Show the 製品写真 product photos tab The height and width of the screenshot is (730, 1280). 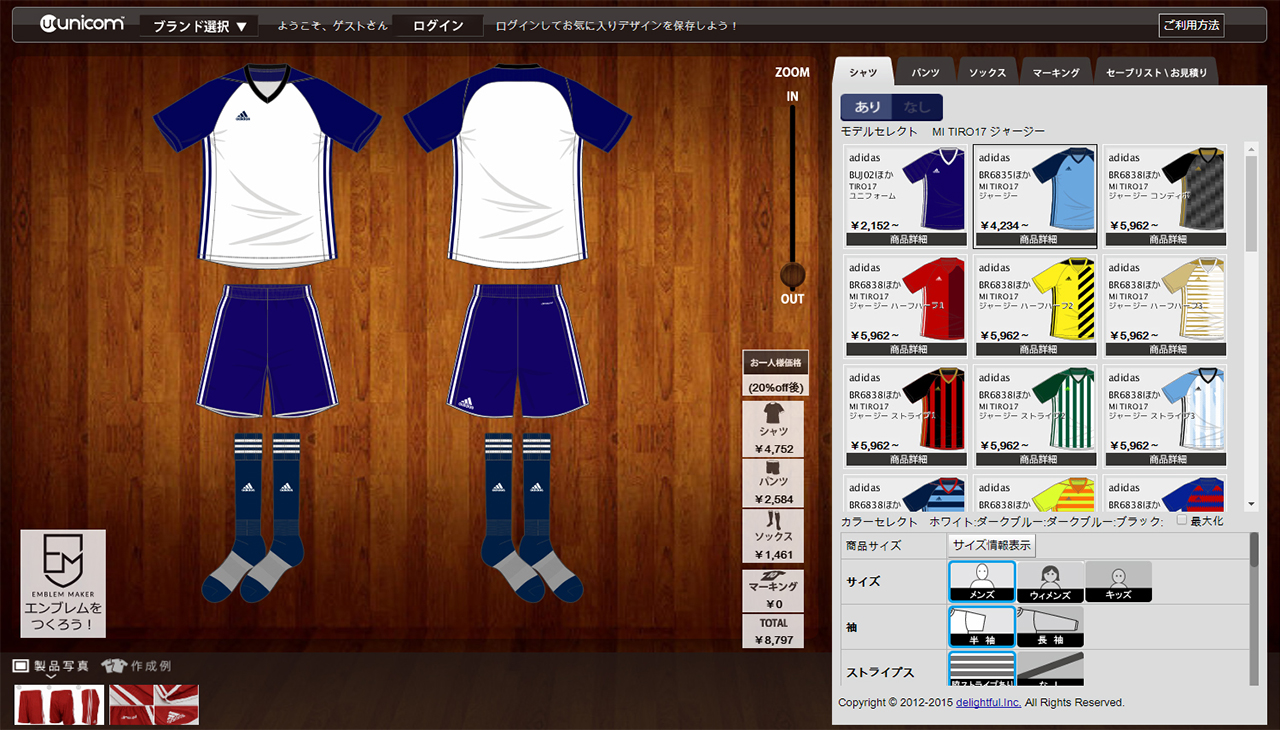pos(51,666)
